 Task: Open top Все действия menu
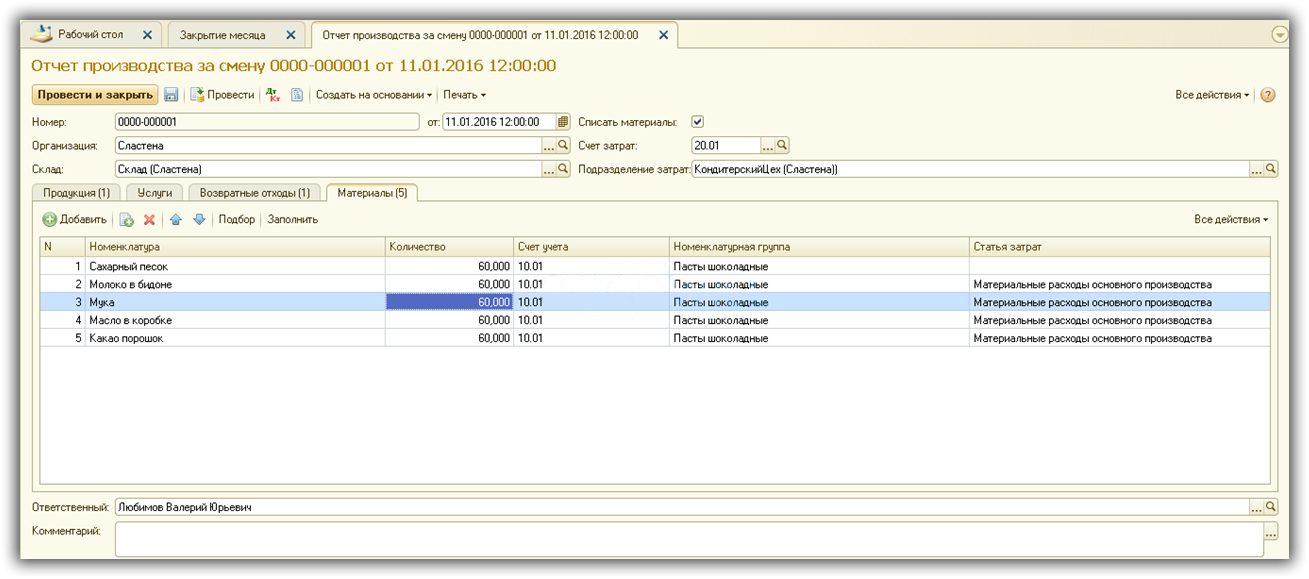[x=1212, y=95]
